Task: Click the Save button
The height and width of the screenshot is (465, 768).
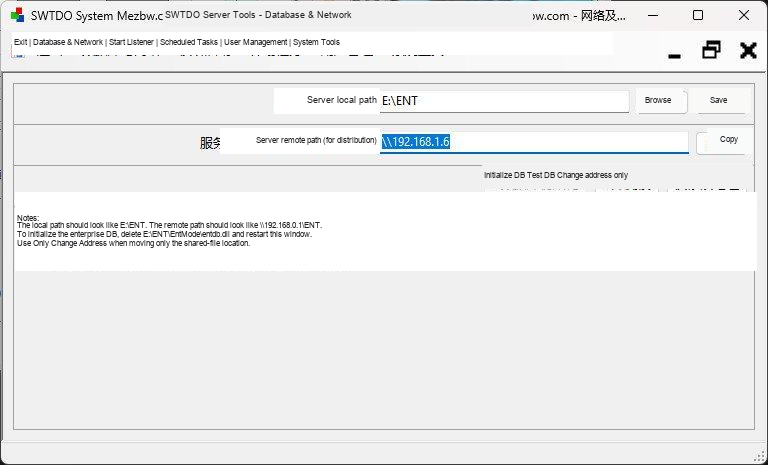Action: 721,101
